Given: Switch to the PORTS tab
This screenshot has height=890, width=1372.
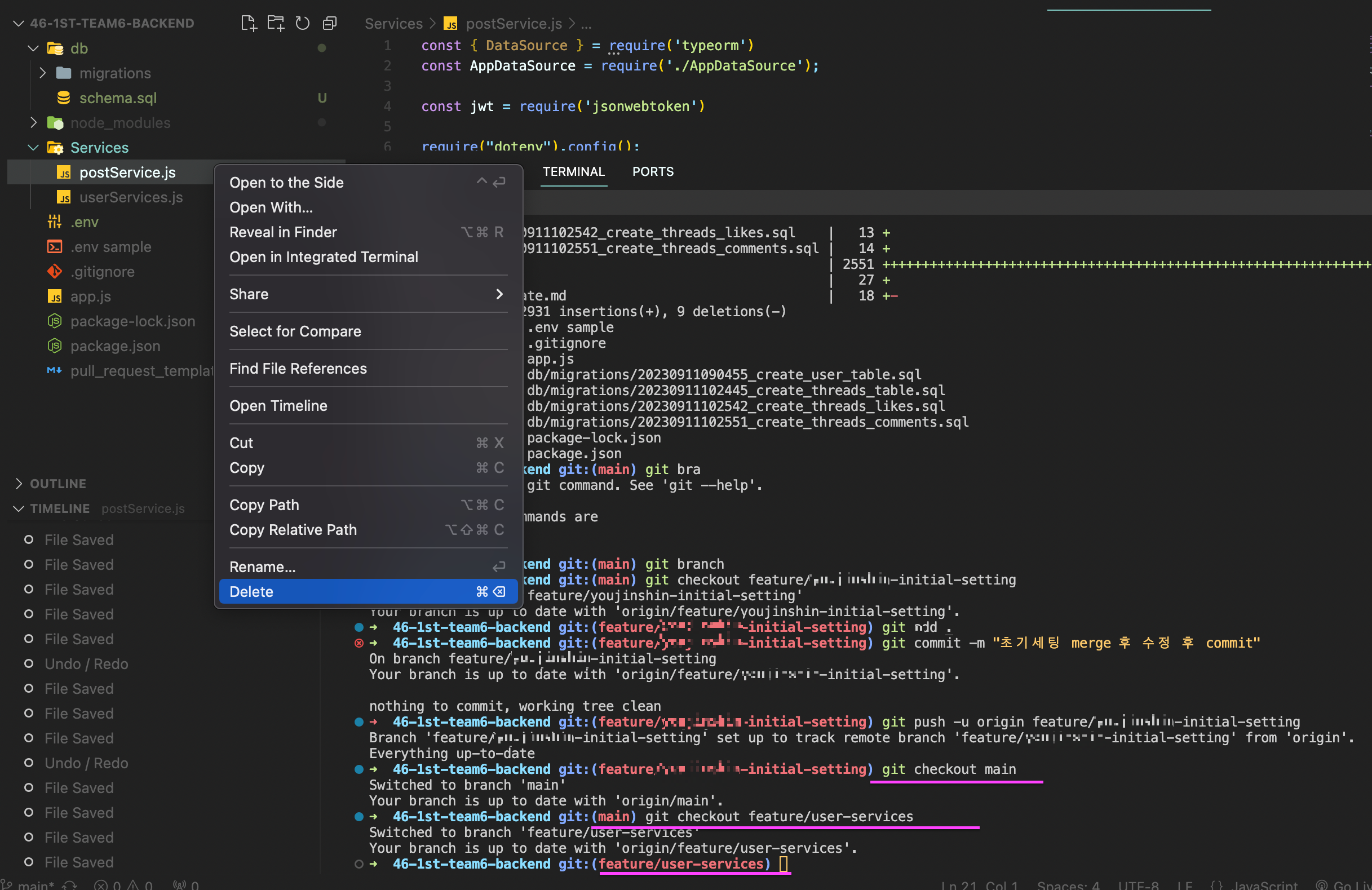Looking at the screenshot, I should point(653,172).
